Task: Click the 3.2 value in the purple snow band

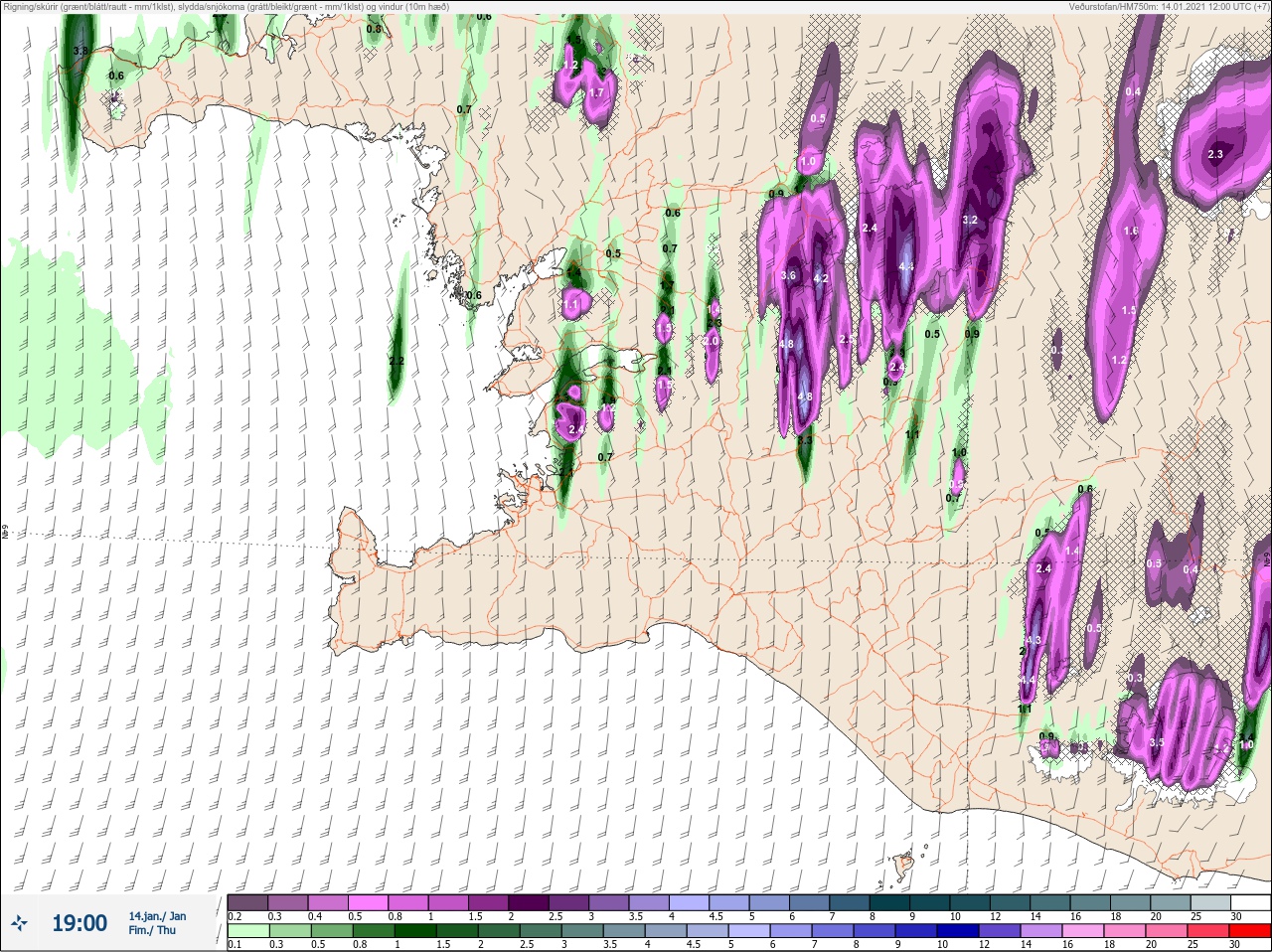Action: coord(971,220)
